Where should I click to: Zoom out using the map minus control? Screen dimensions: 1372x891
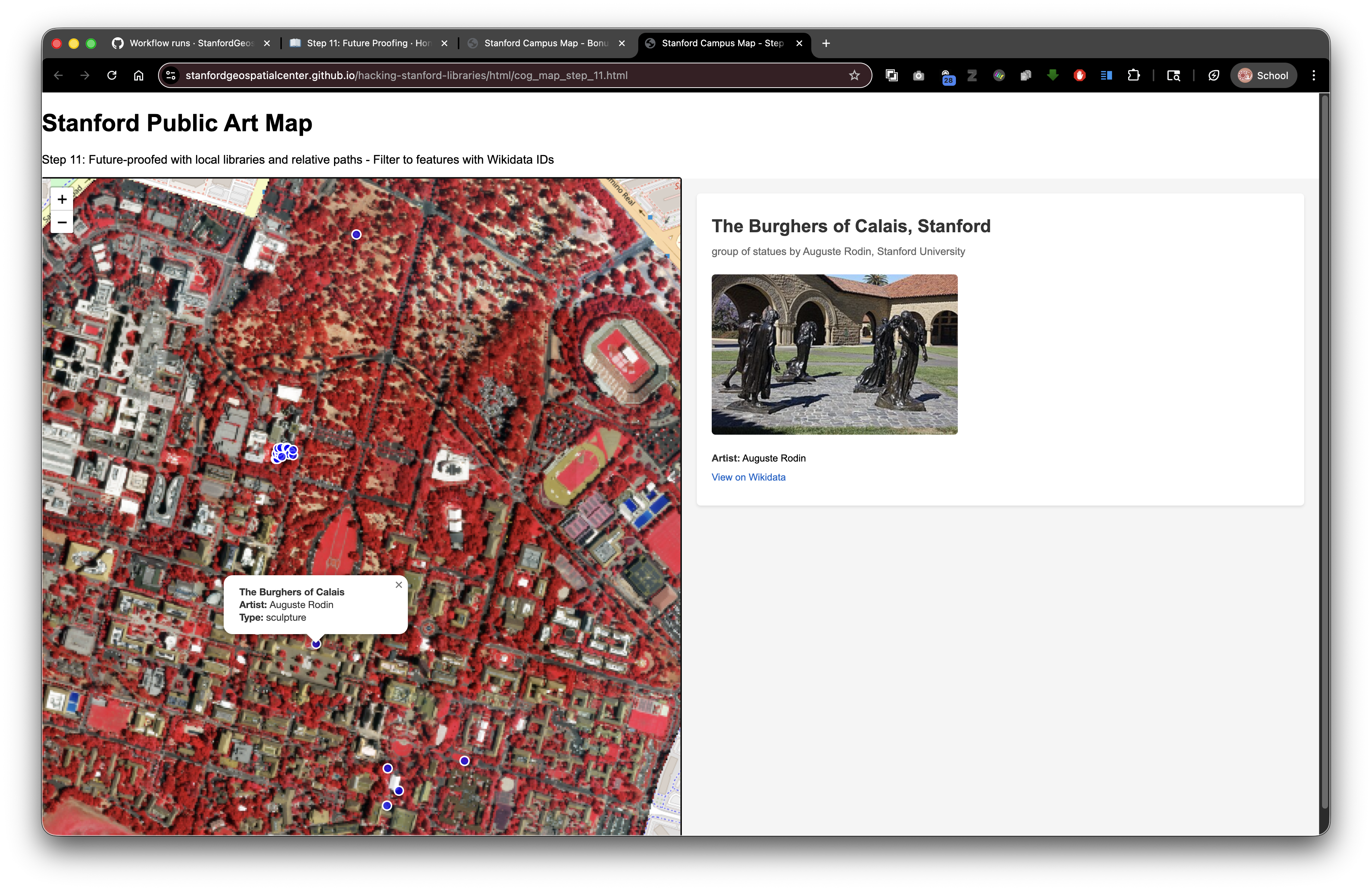[x=62, y=222]
